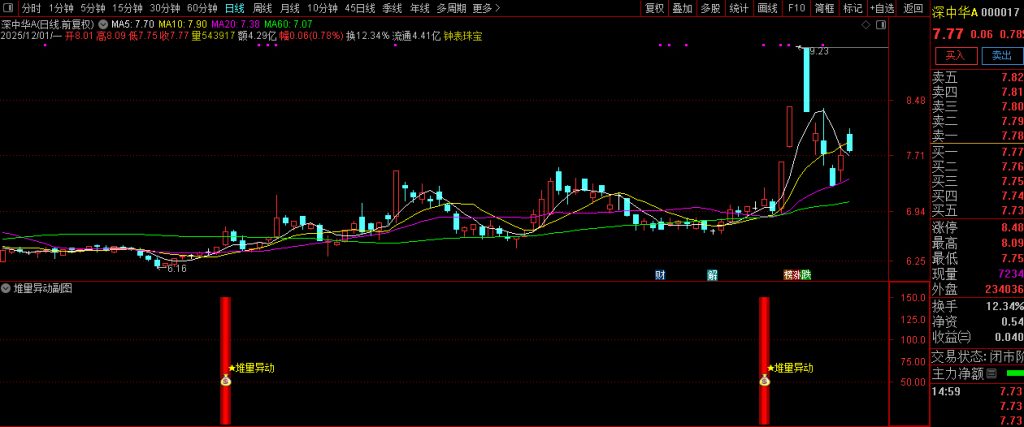The width and height of the screenshot is (1024, 427).
Task: Select the 30分钟 period tab
Action: tap(165, 8)
